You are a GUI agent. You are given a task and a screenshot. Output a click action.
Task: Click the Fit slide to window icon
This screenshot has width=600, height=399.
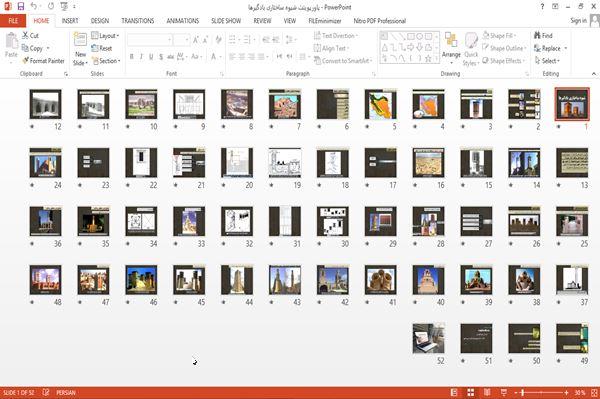click(x=594, y=392)
